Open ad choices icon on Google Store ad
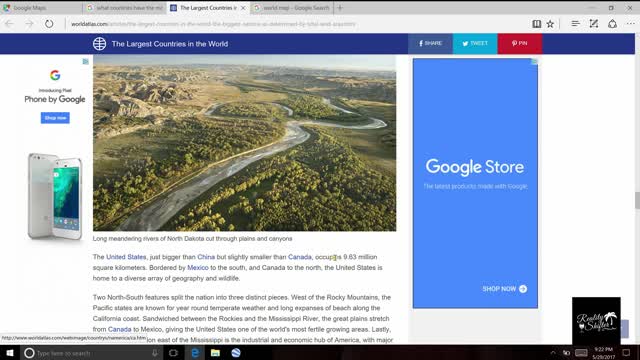 [534, 61]
